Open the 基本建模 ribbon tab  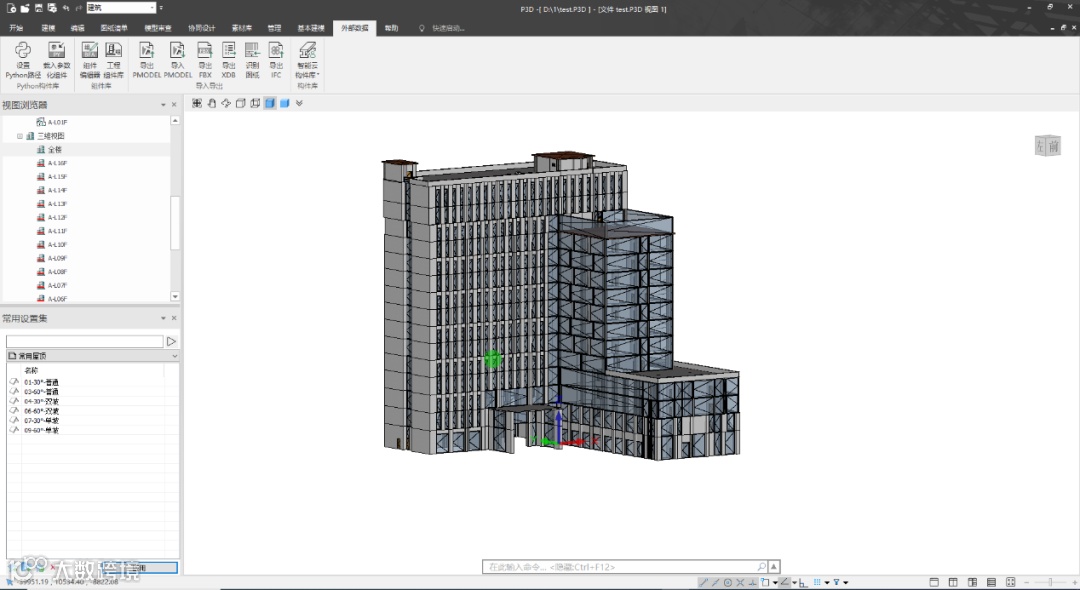pyautogui.click(x=311, y=28)
